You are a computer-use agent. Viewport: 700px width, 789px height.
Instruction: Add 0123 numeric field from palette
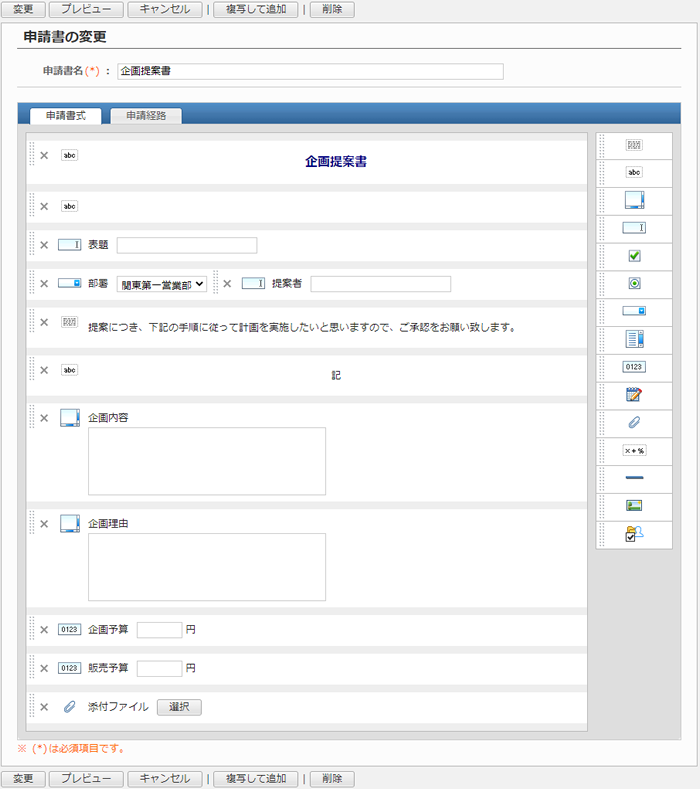[x=634, y=367]
